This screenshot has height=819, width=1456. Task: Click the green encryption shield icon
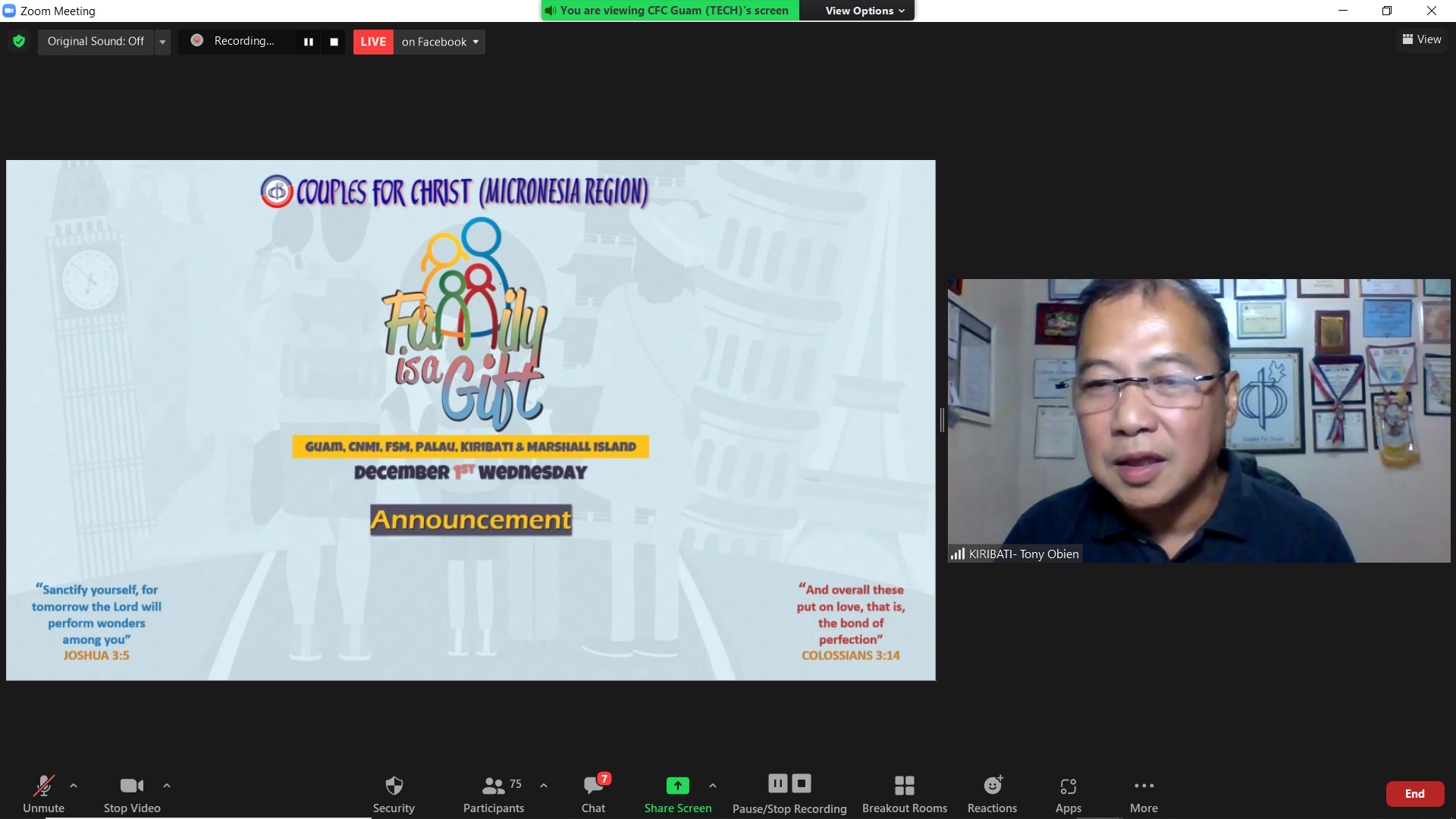pos(19,42)
